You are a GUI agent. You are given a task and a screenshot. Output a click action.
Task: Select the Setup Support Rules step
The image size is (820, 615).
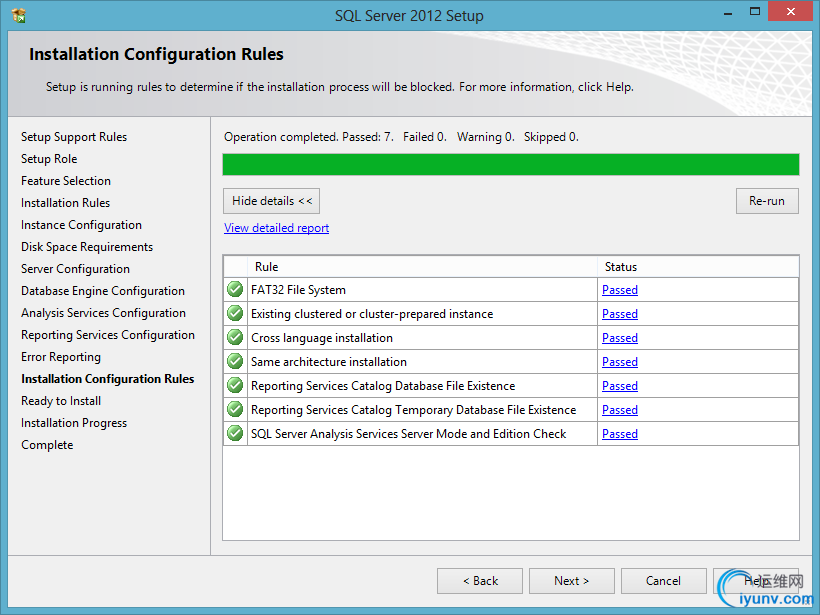pyautogui.click(x=74, y=137)
